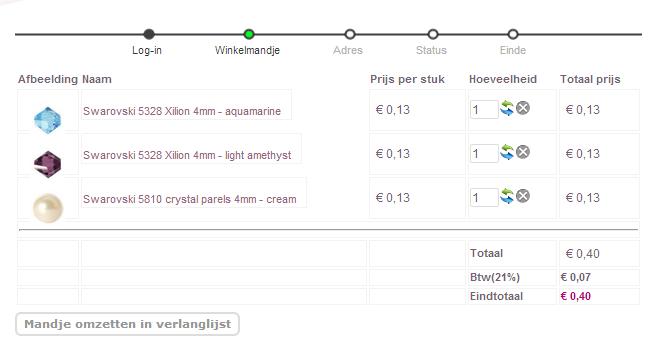Click the aquamarine quantity input field

484,110
